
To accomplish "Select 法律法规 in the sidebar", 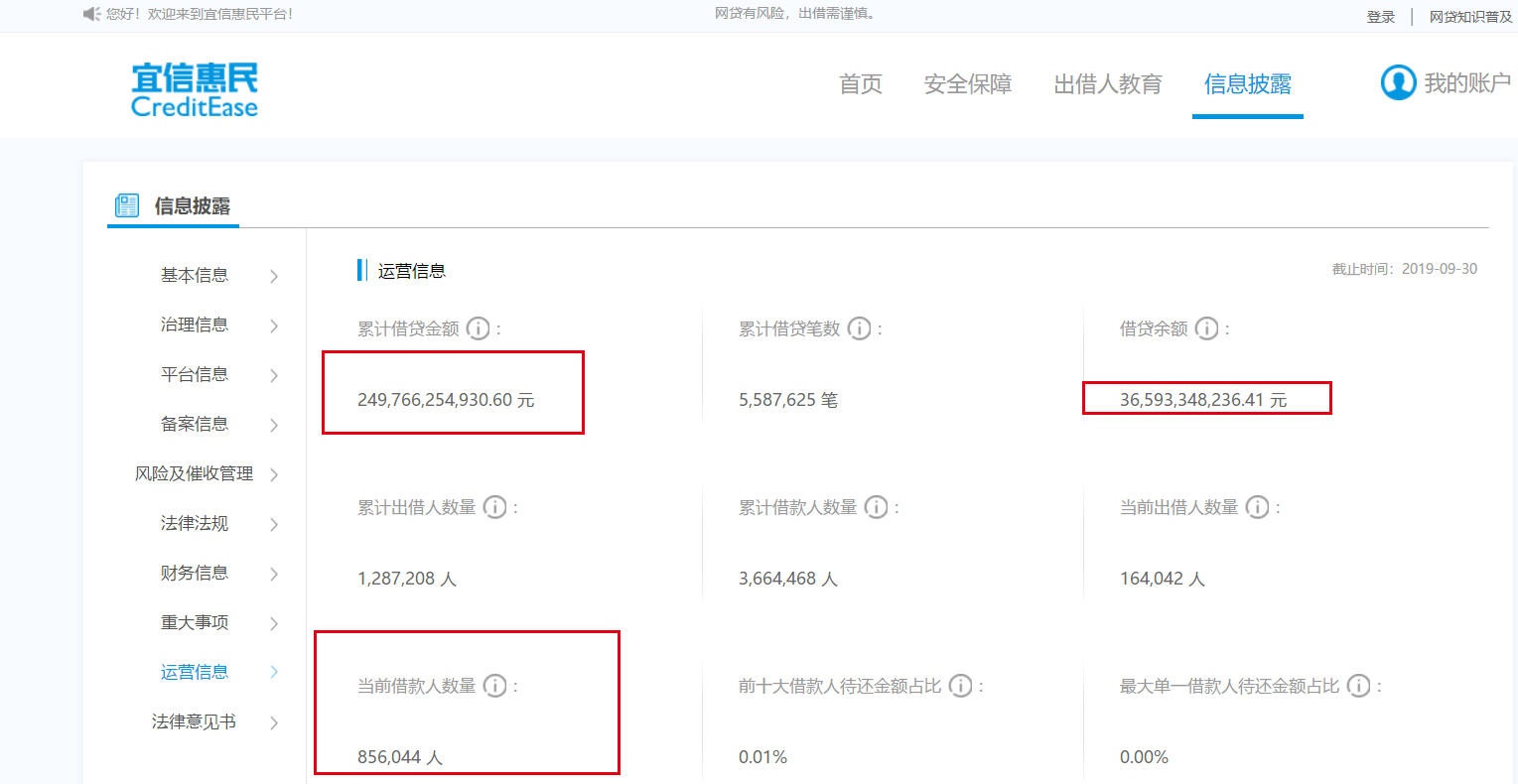I will tap(195, 523).
